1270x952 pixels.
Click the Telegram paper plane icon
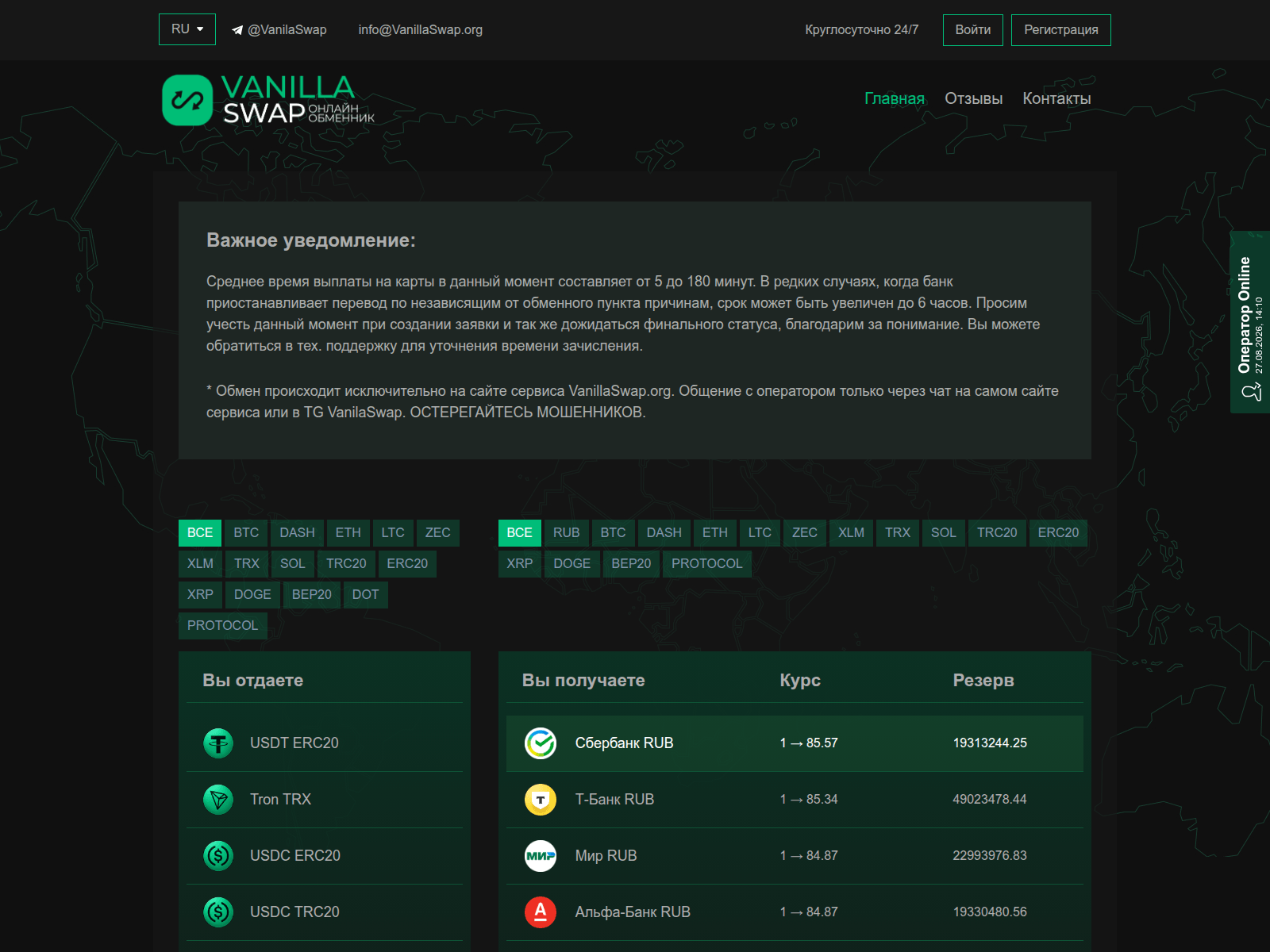237,30
